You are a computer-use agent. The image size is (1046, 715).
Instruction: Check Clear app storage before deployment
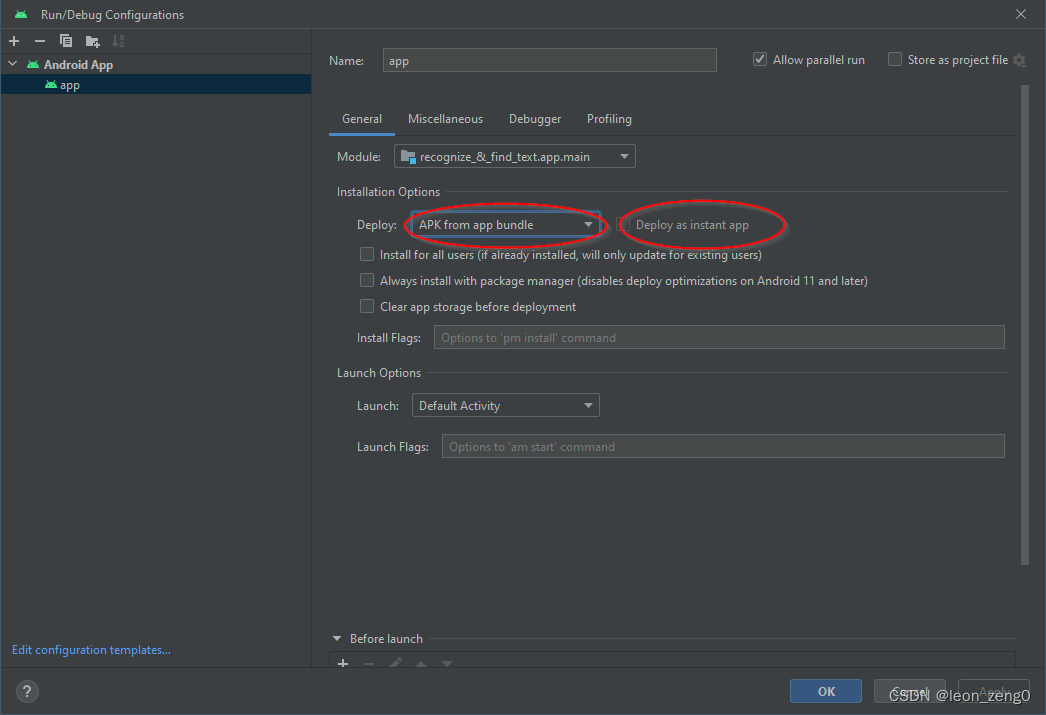367,306
